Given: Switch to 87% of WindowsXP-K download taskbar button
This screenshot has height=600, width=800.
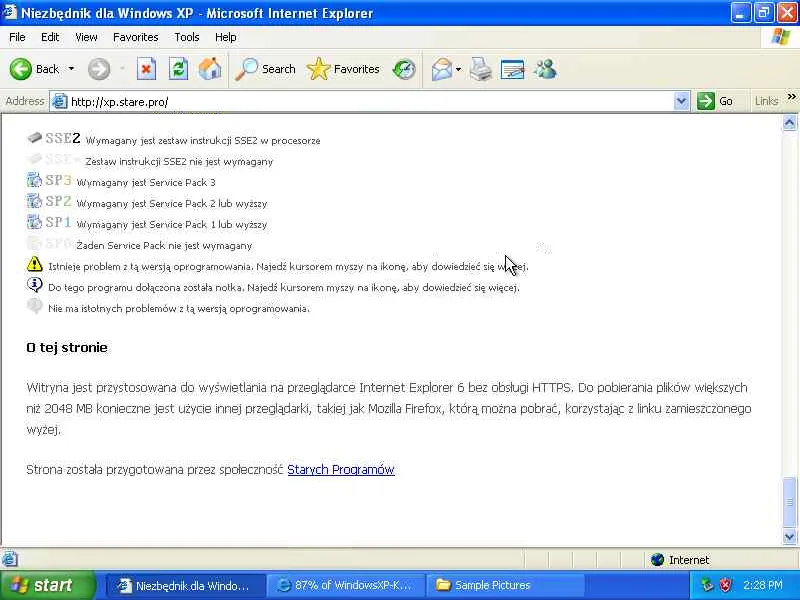Looking at the screenshot, I should point(346,585).
